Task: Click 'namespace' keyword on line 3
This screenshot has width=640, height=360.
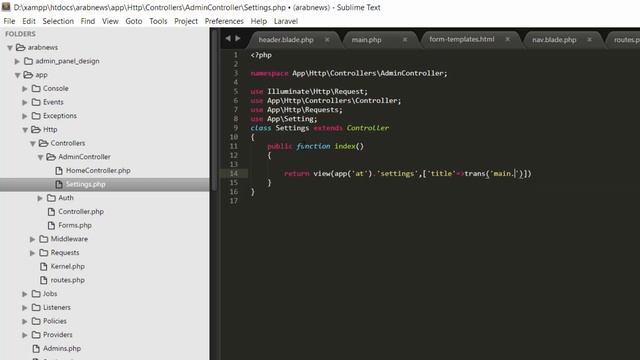Action: click(269, 73)
